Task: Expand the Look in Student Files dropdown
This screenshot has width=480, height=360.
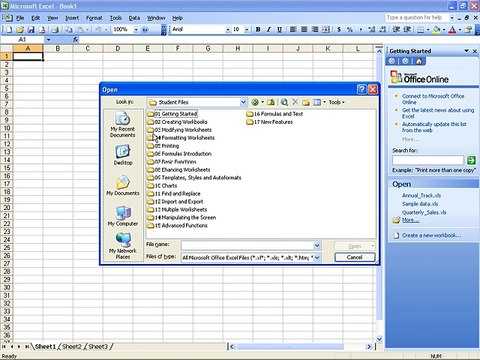Action: point(243,102)
